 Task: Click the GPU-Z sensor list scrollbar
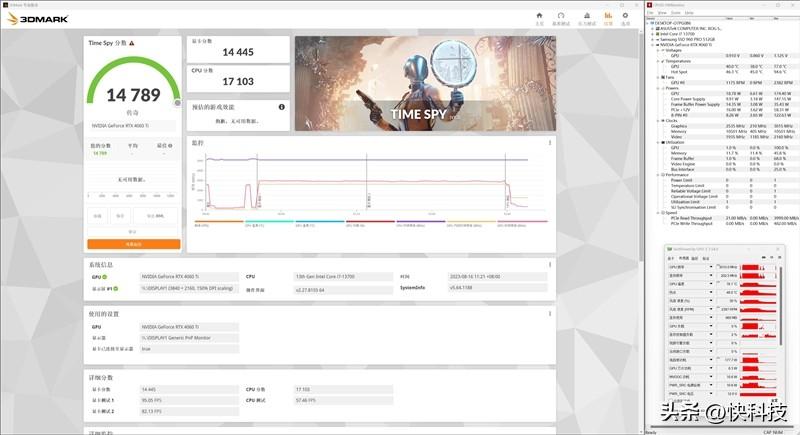point(781,306)
